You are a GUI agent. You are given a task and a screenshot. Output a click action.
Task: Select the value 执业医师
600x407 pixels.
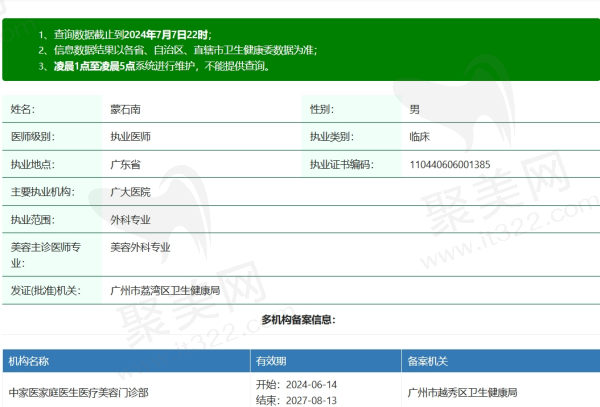point(130,137)
